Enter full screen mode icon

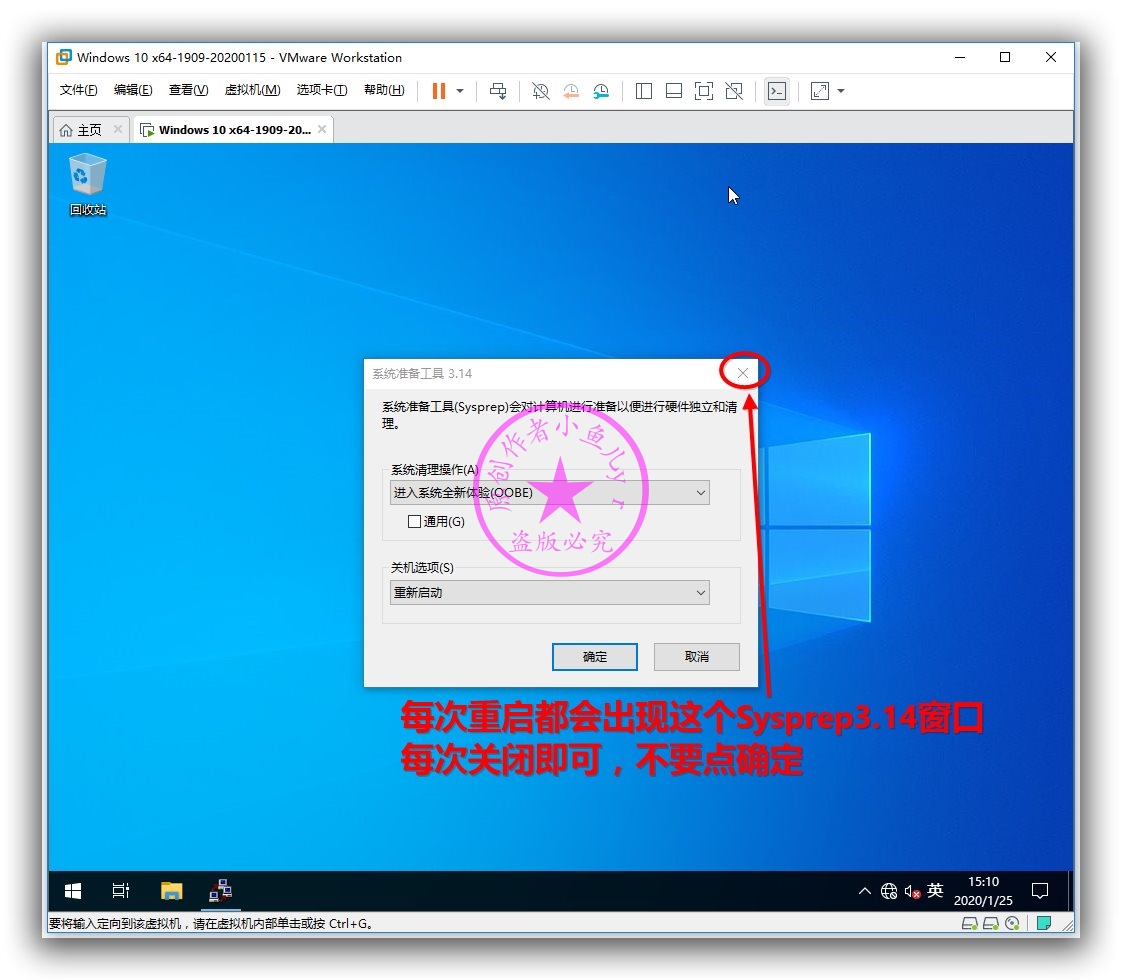[704, 91]
